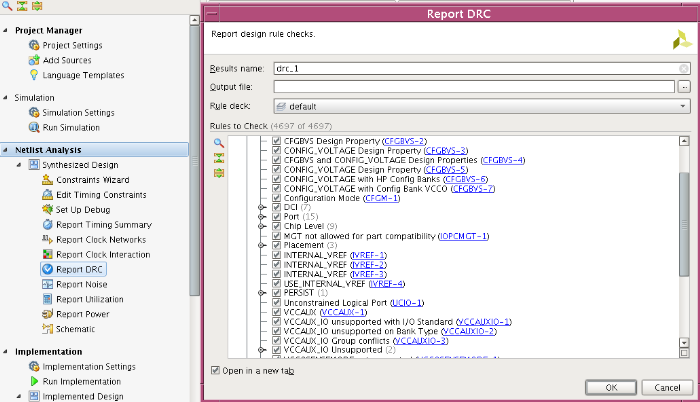Screen dimensions: 700x402
Task: Open Language Templates lightbulb icon
Action: [34, 75]
